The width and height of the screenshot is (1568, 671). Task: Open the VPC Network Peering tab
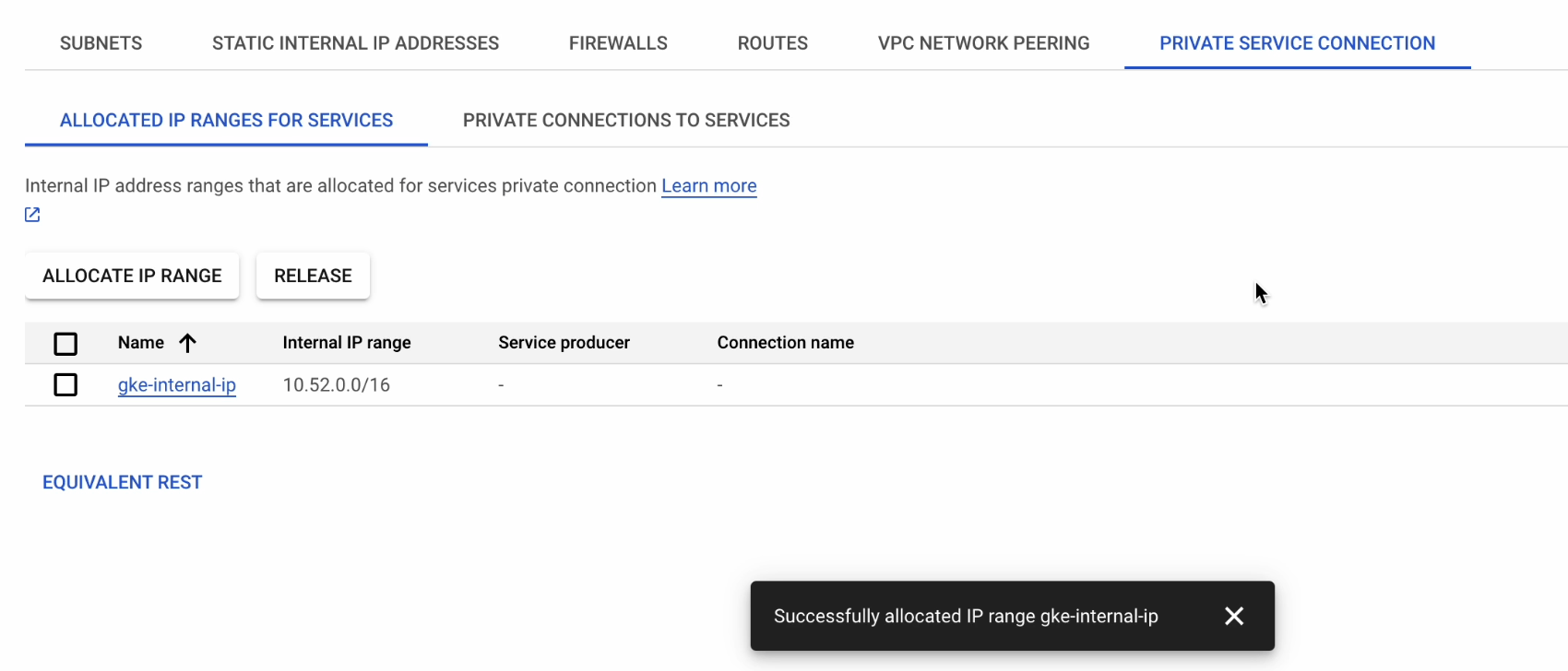pos(983,43)
